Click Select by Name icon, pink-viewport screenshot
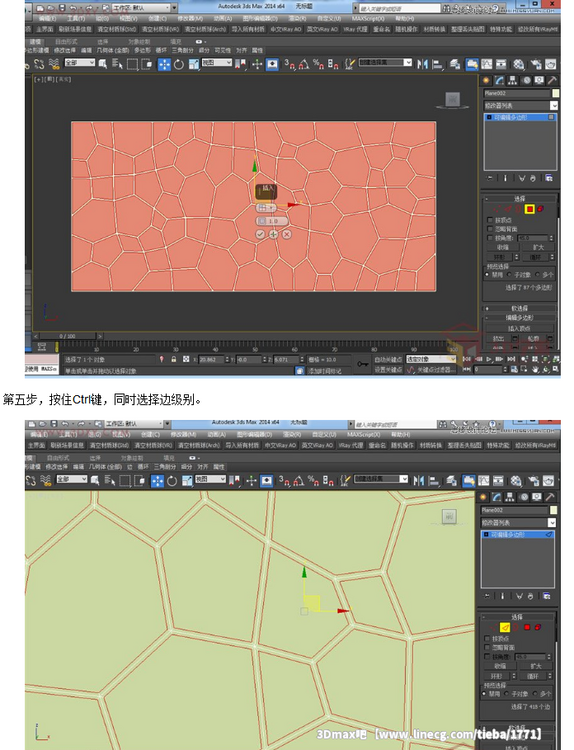This screenshot has width=574, height=750. pos(117,64)
